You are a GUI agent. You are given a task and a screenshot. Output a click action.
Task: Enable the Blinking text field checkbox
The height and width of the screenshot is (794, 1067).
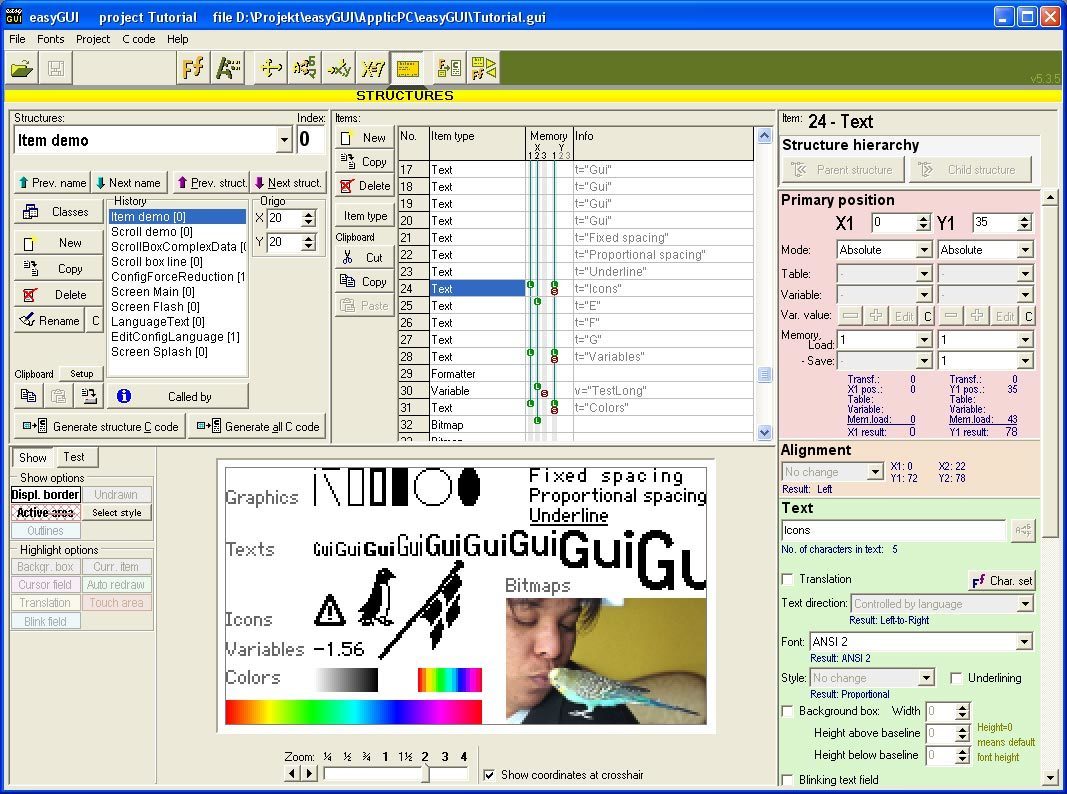788,780
